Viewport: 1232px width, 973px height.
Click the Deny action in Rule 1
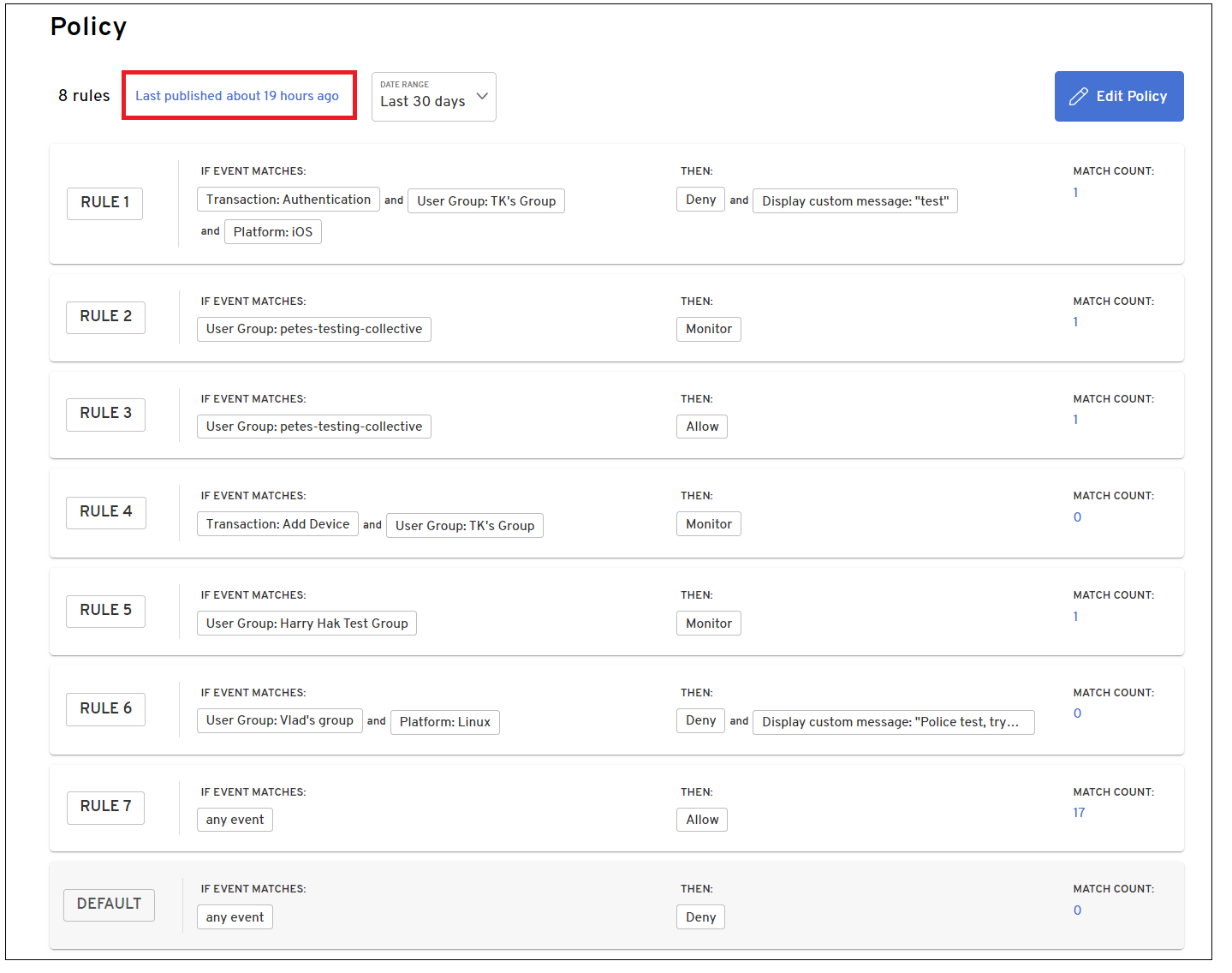point(700,200)
